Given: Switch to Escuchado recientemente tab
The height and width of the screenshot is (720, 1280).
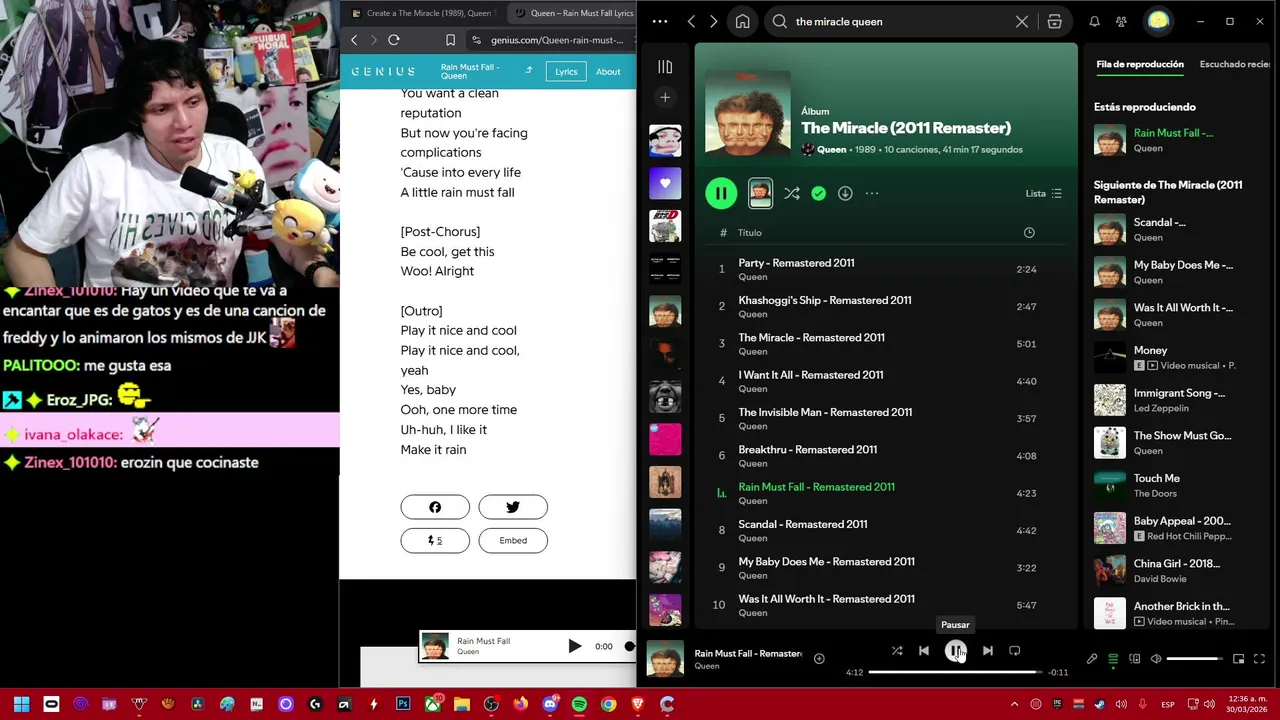Looking at the screenshot, I should [x=1236, y=64].
